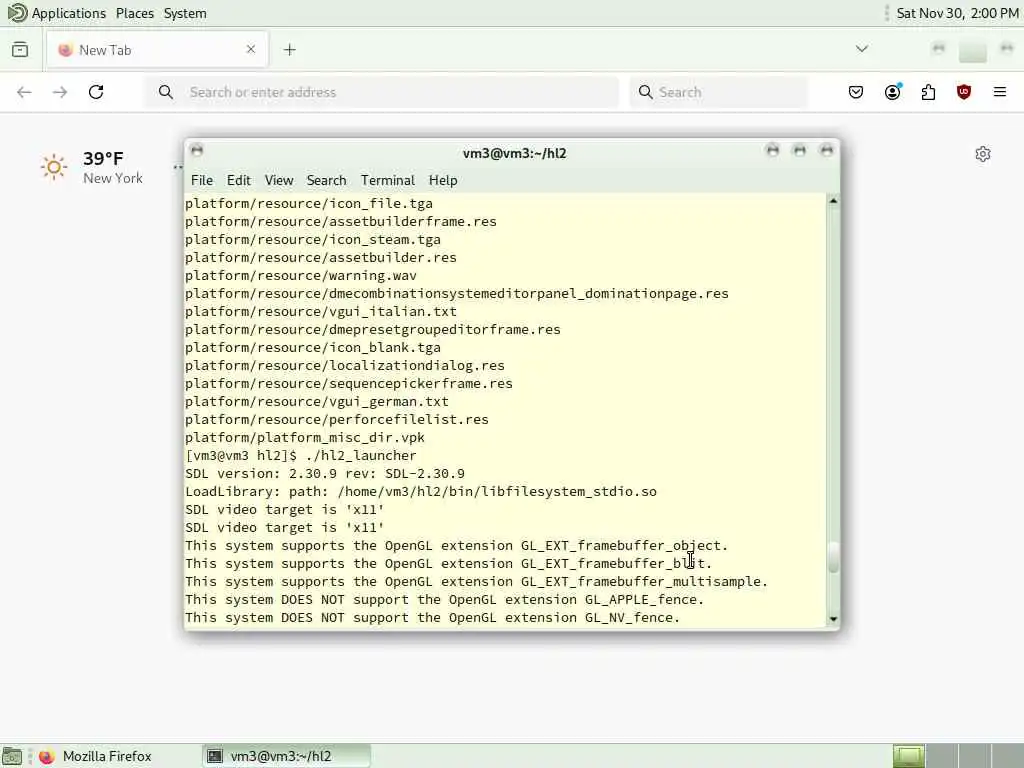Open the Terminal menu in terminal

coord(388,180)
